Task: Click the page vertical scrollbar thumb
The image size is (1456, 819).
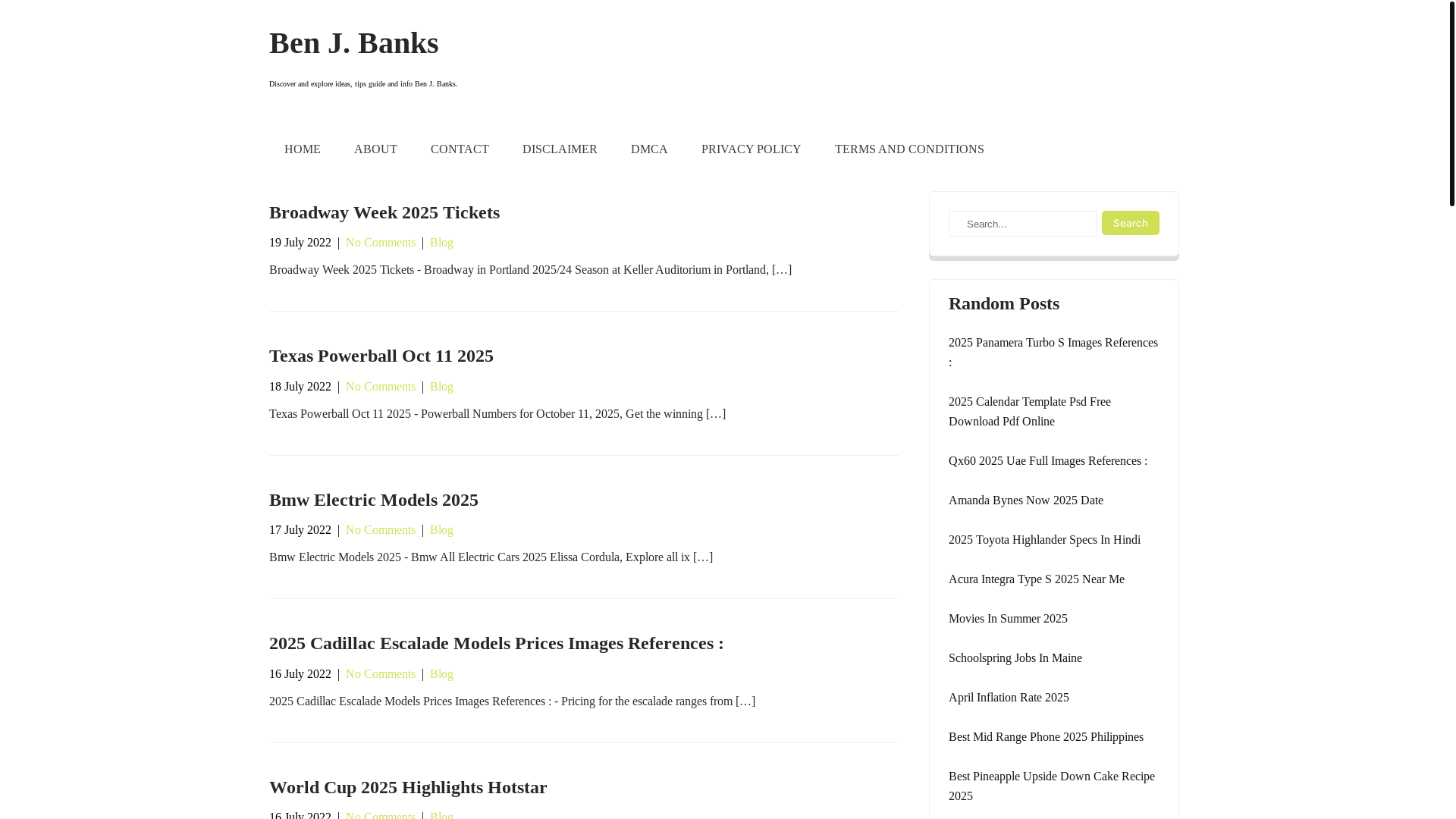Action: tap(1451, 103)
